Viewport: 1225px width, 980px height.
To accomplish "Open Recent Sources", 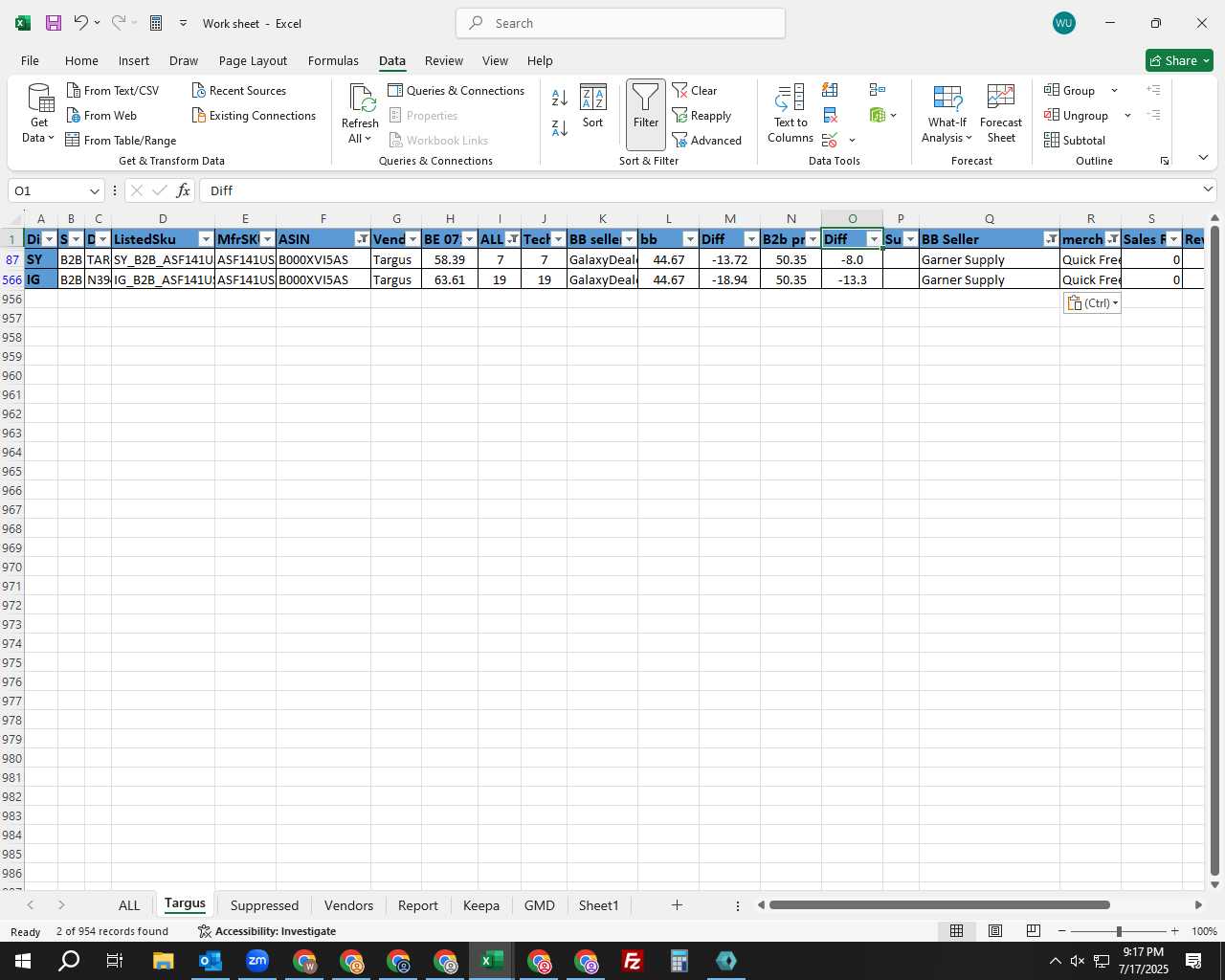I will pyautogui.click(x=239, y=90).
